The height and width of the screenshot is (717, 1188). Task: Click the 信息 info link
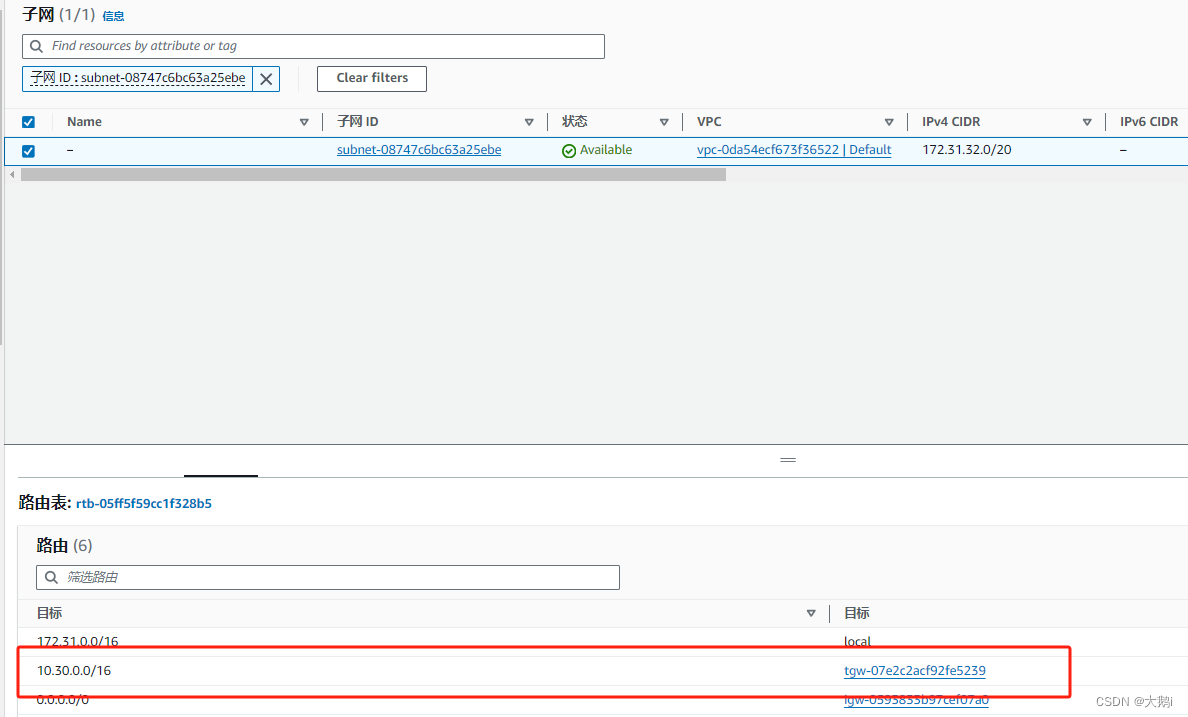[113, 16]
